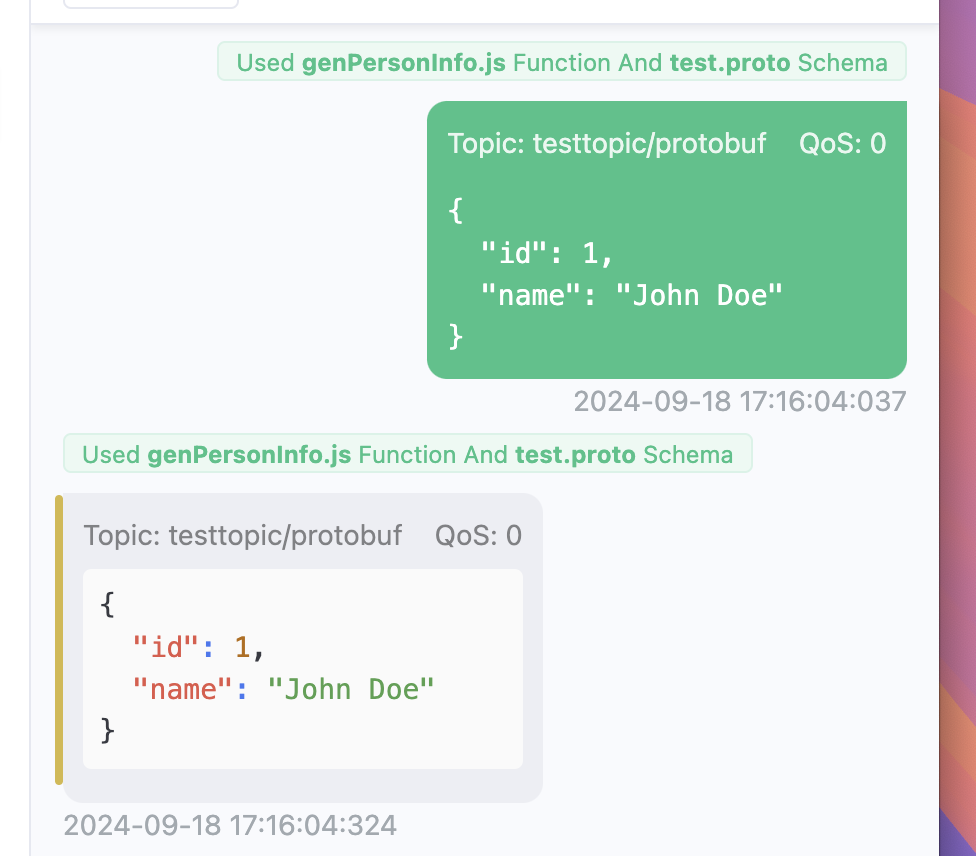Click the yellow color bar beside the received message

click(x=59, y=640)
